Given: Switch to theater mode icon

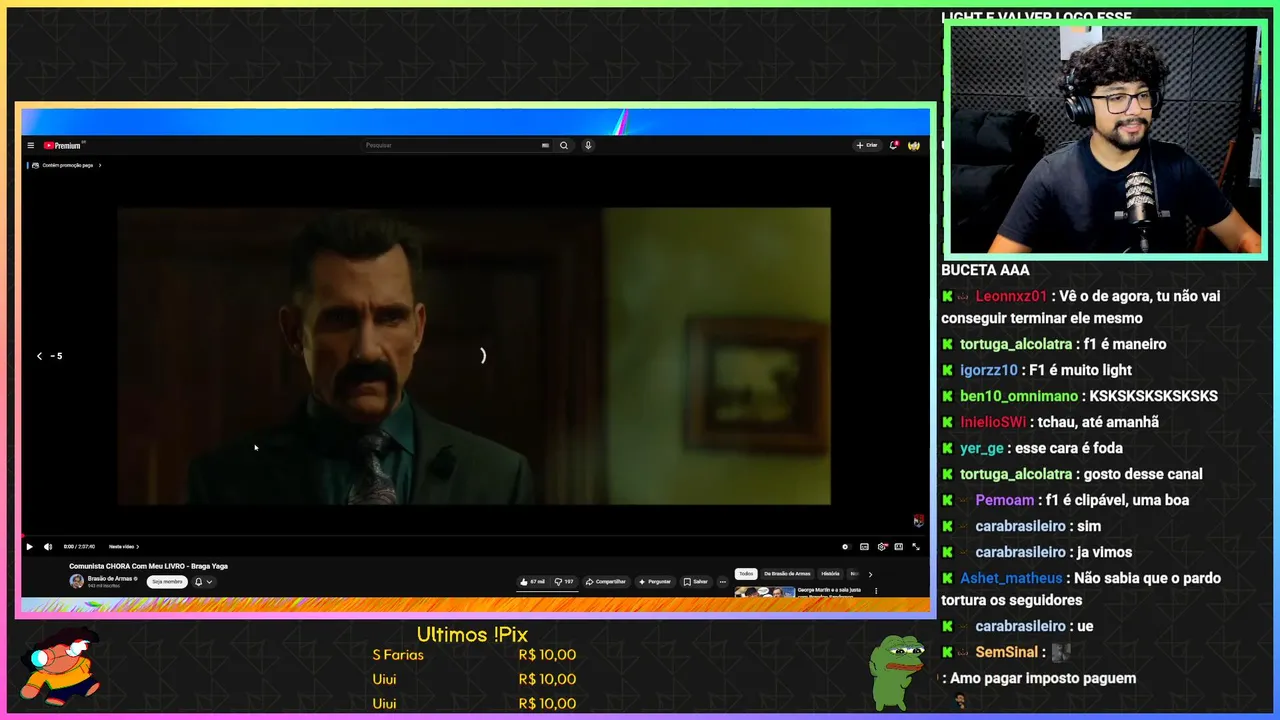Looking at the screenshot, I should coord(898,547).
